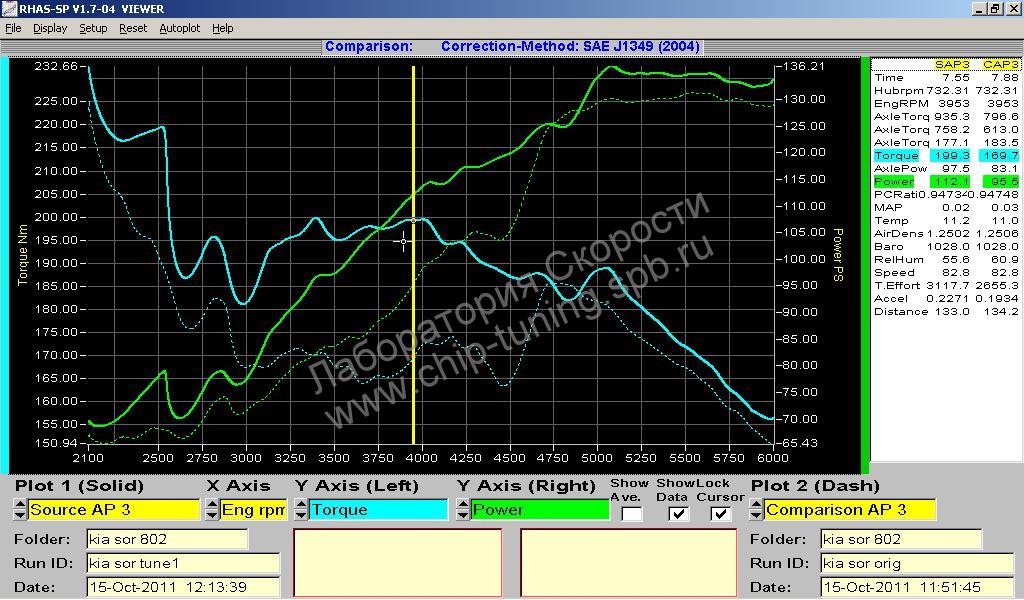Open the Setup menu

pyautogui.click(x=93, y=28)
